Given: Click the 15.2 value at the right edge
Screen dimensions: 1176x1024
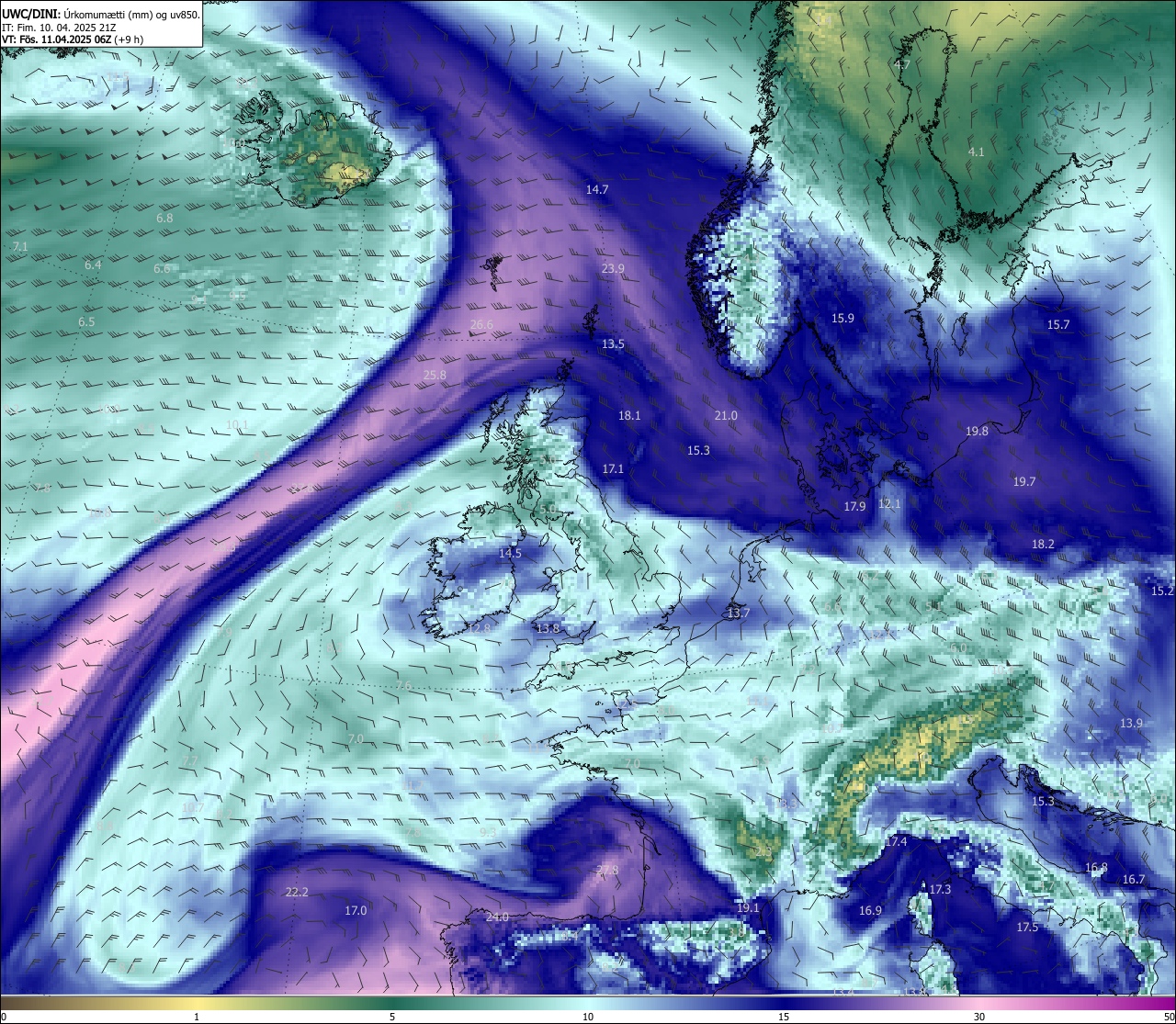Looking at the screenshot, I should [1162, 591].
